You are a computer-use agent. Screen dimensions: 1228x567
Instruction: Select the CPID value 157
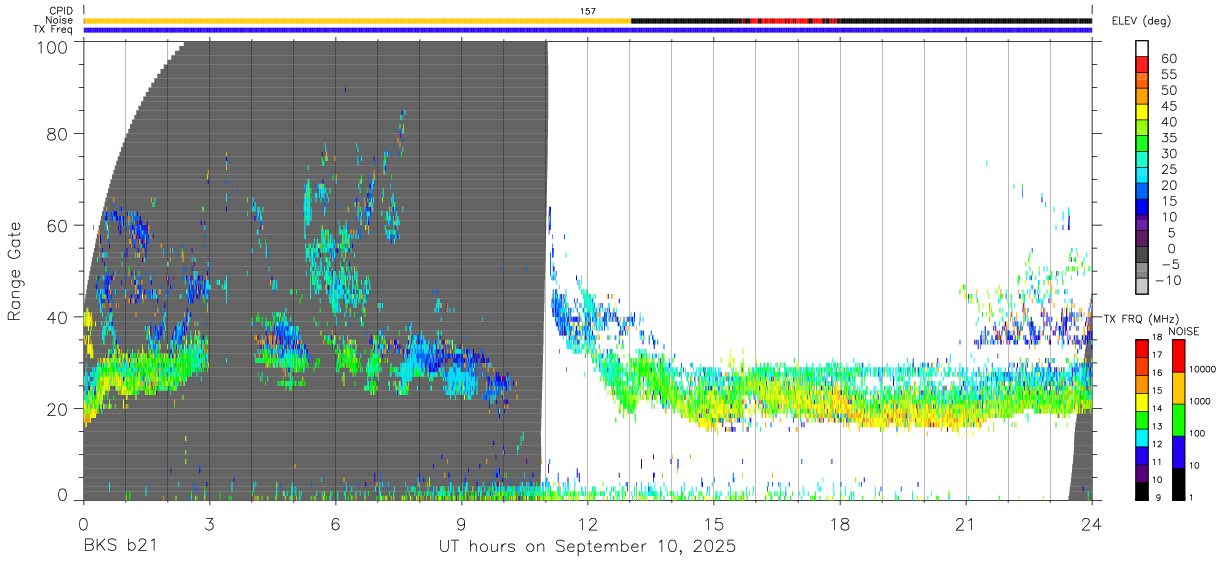[x=587, y=11]
